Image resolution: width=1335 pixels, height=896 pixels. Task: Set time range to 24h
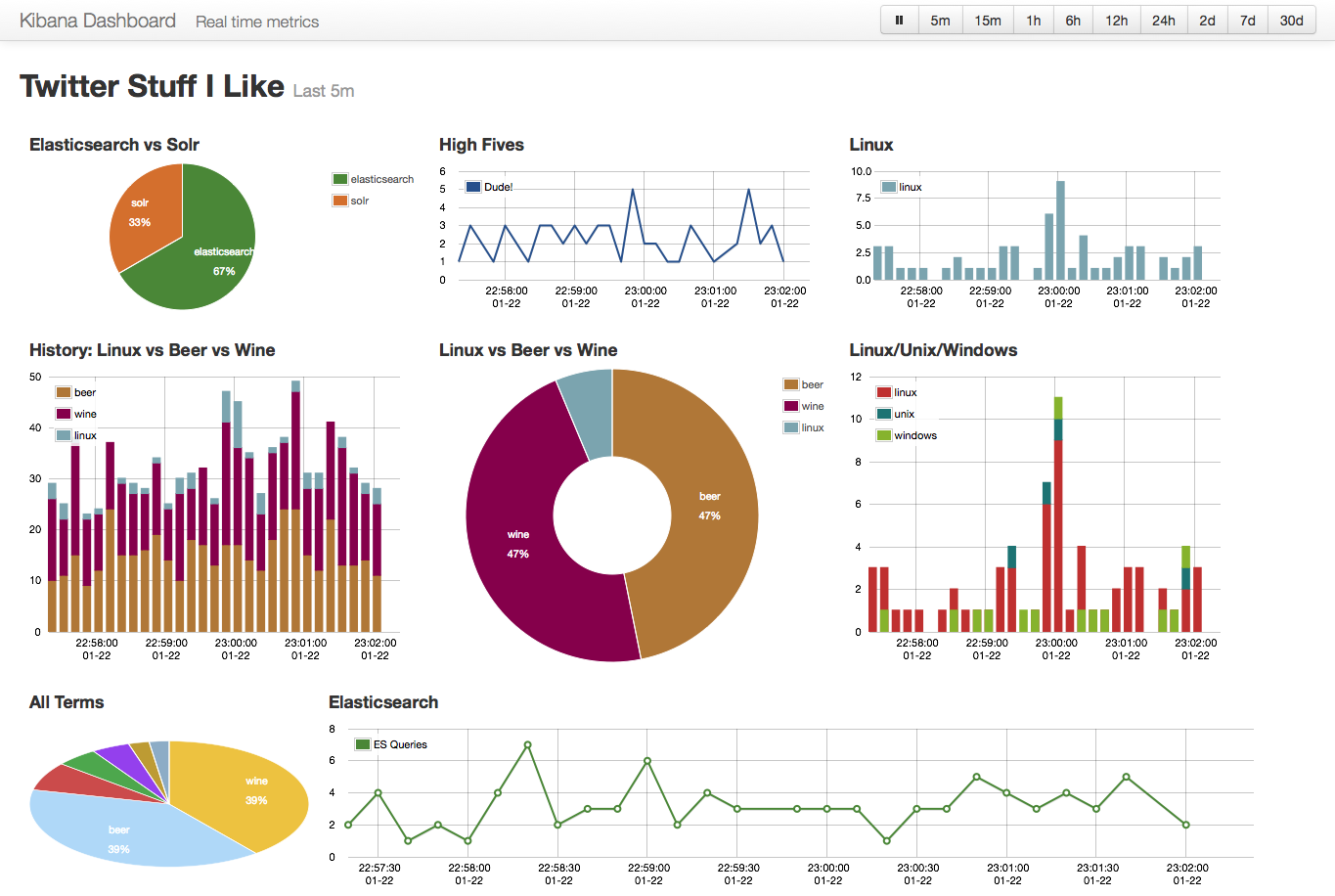point(1164,21)
